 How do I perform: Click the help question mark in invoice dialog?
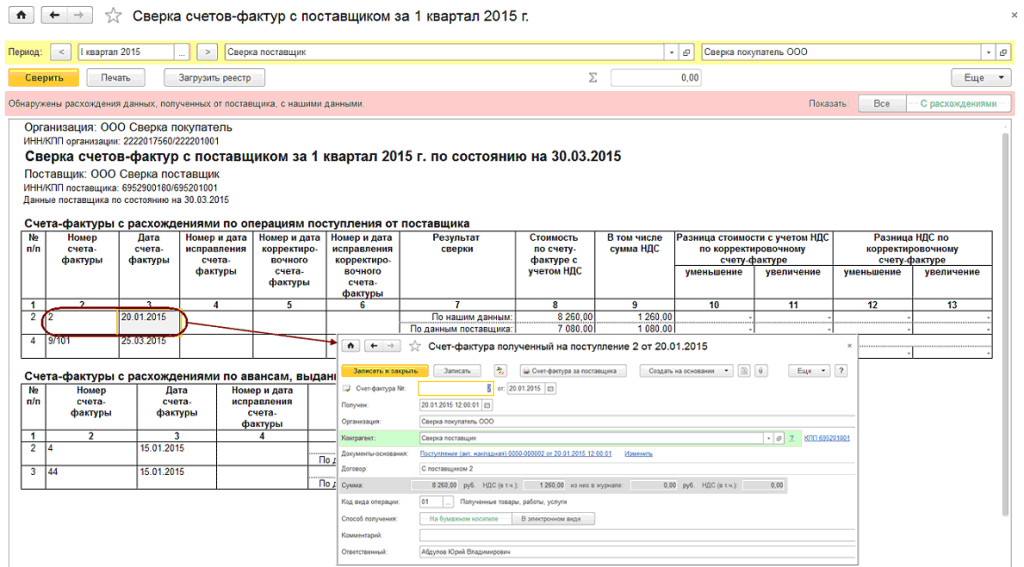tap(841, 370)
